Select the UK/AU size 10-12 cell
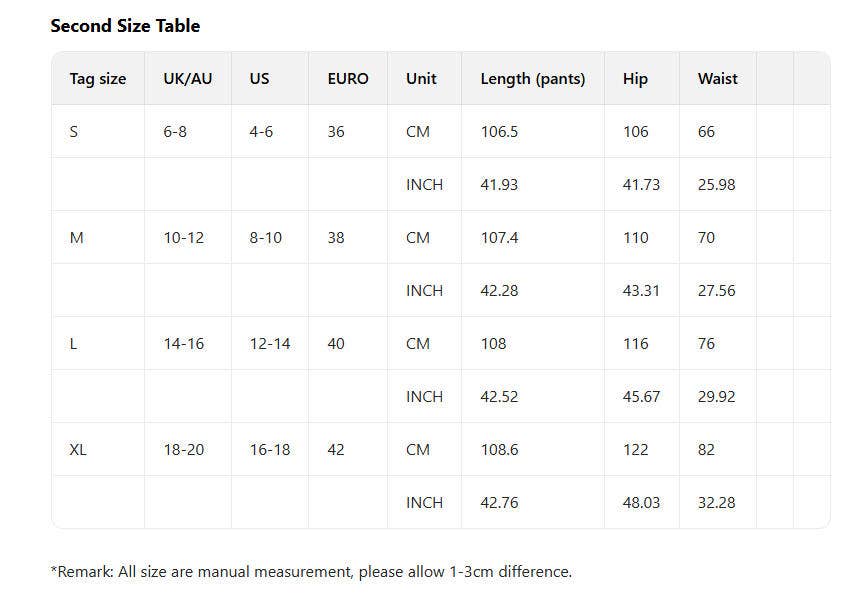 point(184,238)
